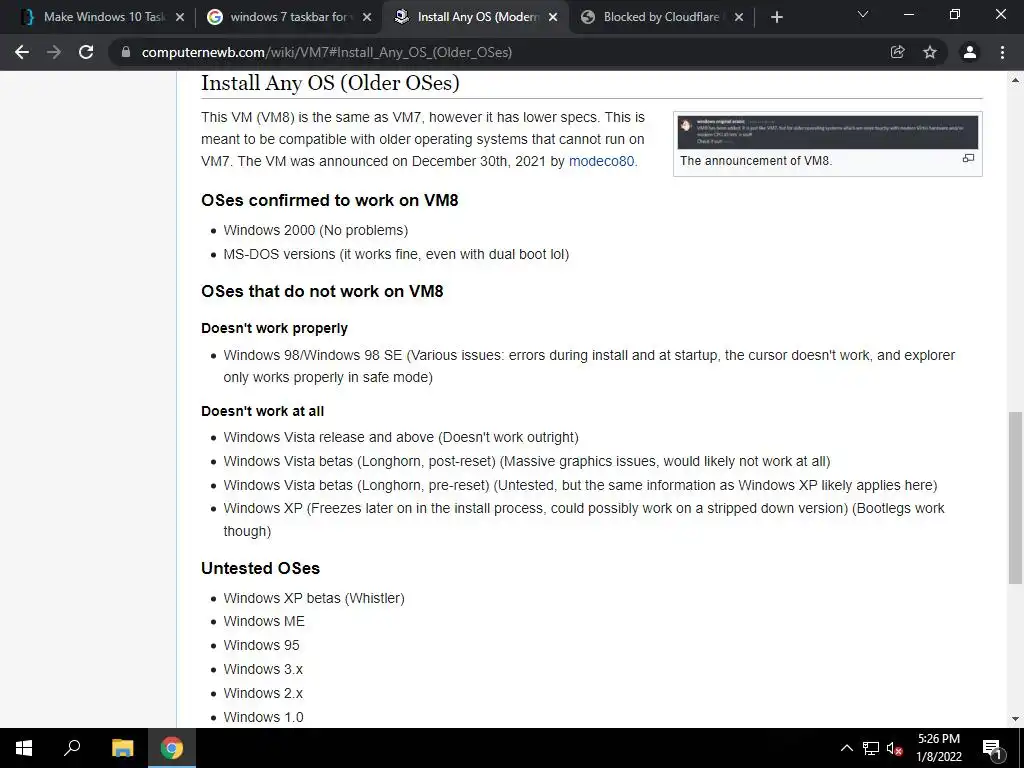Click 'MS-DOS versions' list item
This screenshot has width=1024, height=768.
pyautogui.click(x=396, y=254)
